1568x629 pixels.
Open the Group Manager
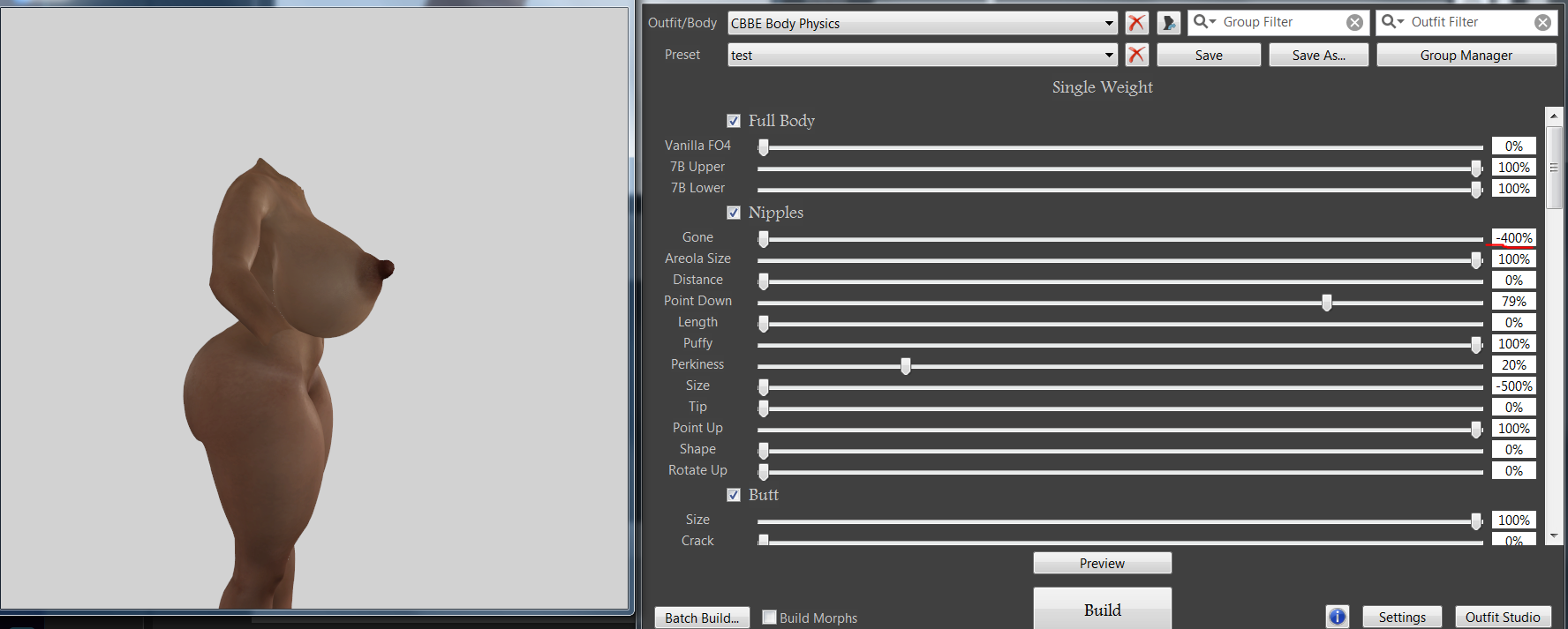[1466, 55]
